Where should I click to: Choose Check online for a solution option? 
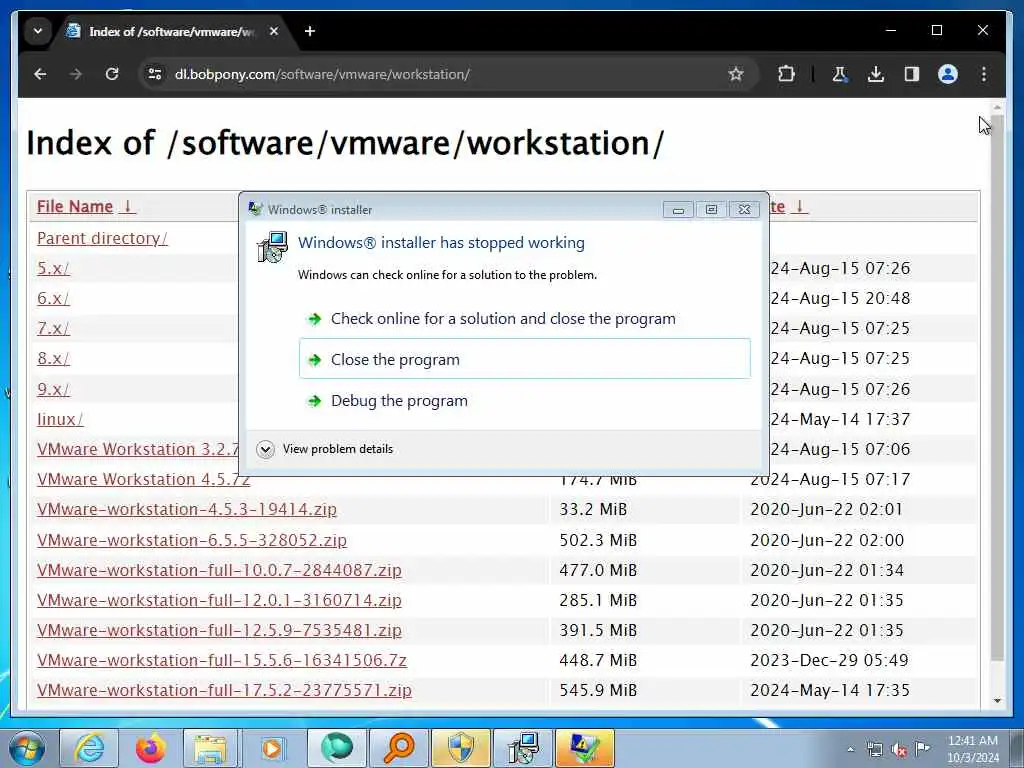(524, 319)
